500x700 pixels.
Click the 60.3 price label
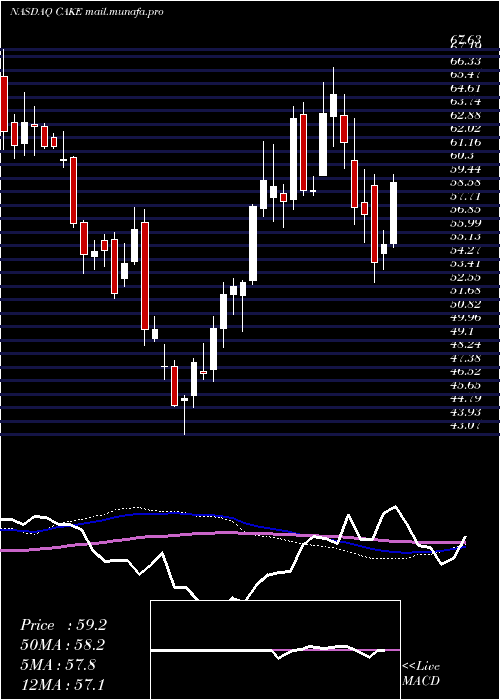pyautogui.click(x=462, y=155)
